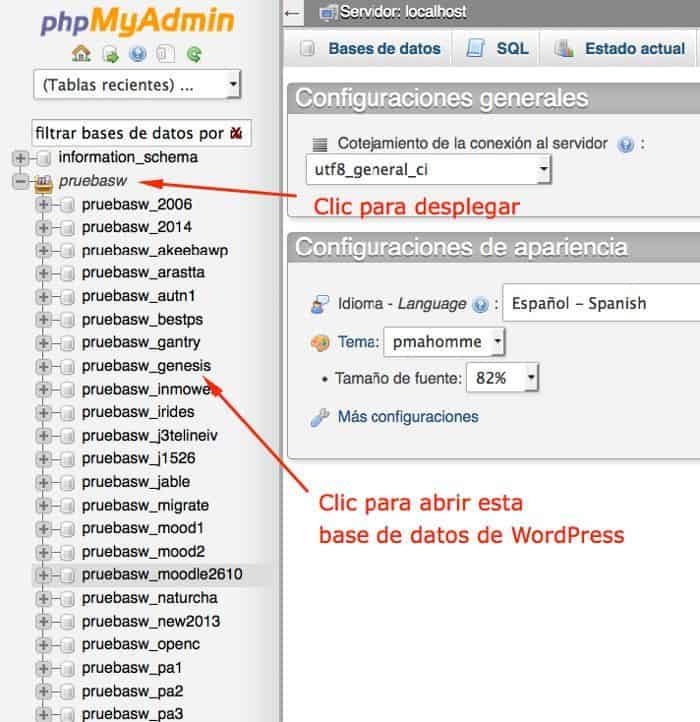
Task: Open the pruebasw_pa1 database
Action: coord(132,668)
